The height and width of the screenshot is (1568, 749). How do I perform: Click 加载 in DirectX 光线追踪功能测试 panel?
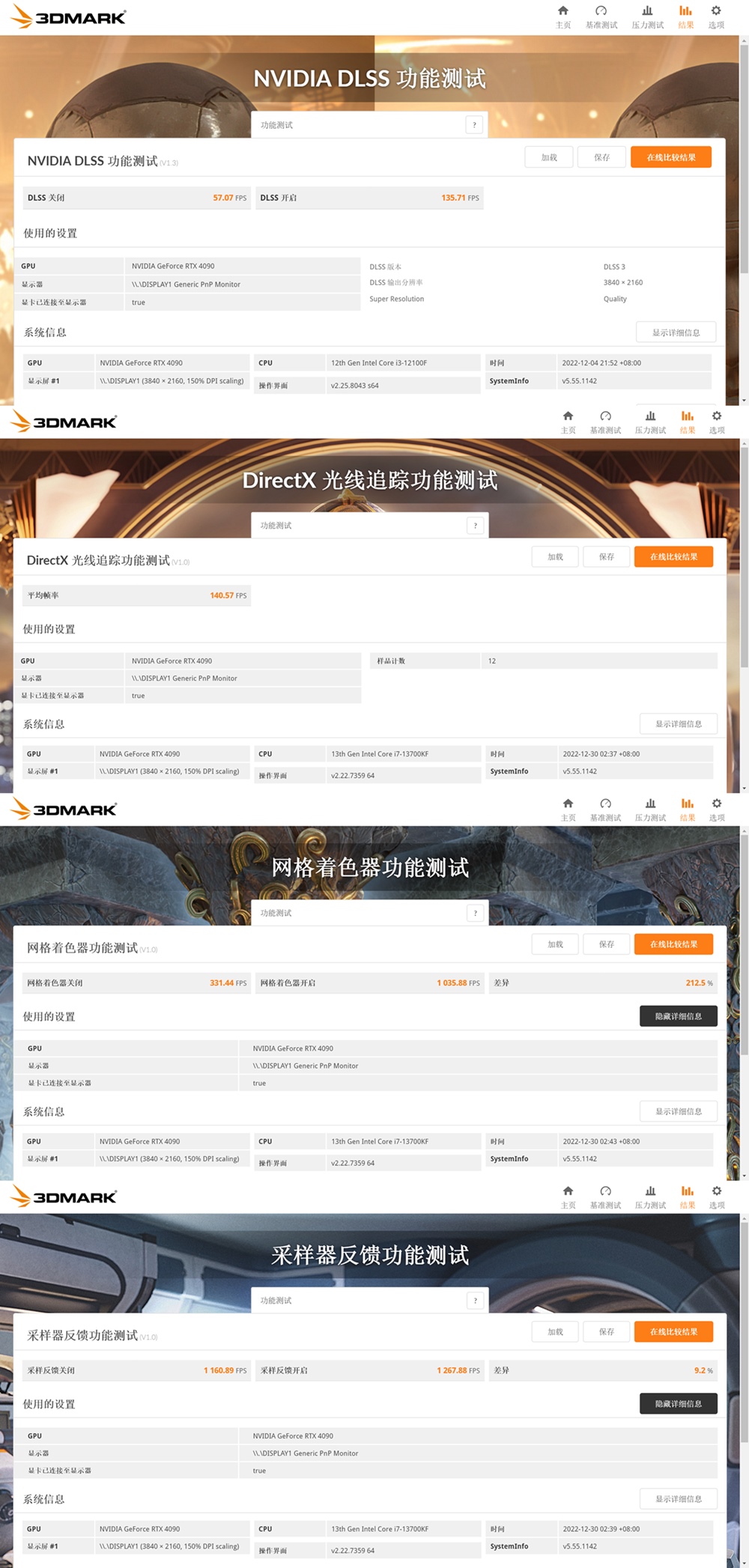tap(555, 557)
